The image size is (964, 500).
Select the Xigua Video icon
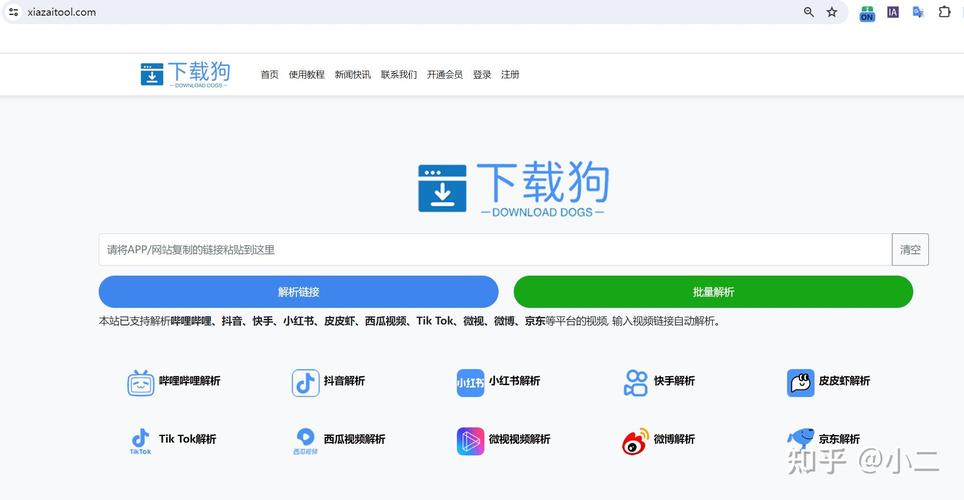pos(305,440)
